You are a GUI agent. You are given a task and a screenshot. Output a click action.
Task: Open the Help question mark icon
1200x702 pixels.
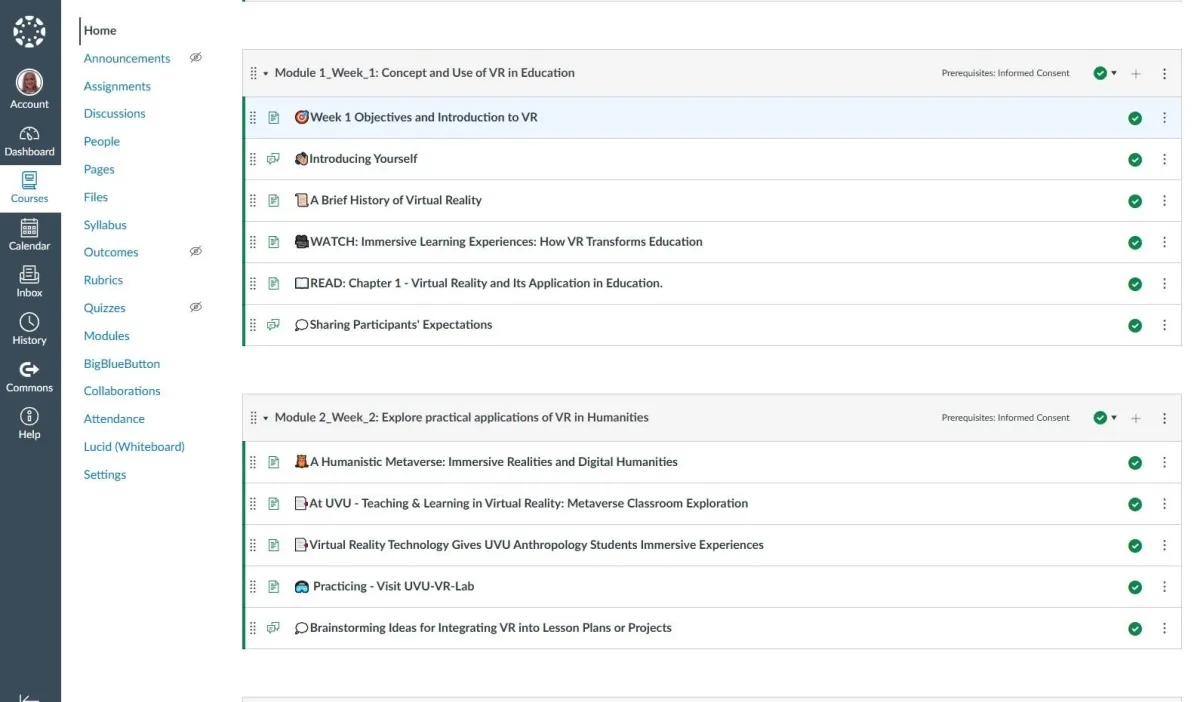(x=29, y=417)
